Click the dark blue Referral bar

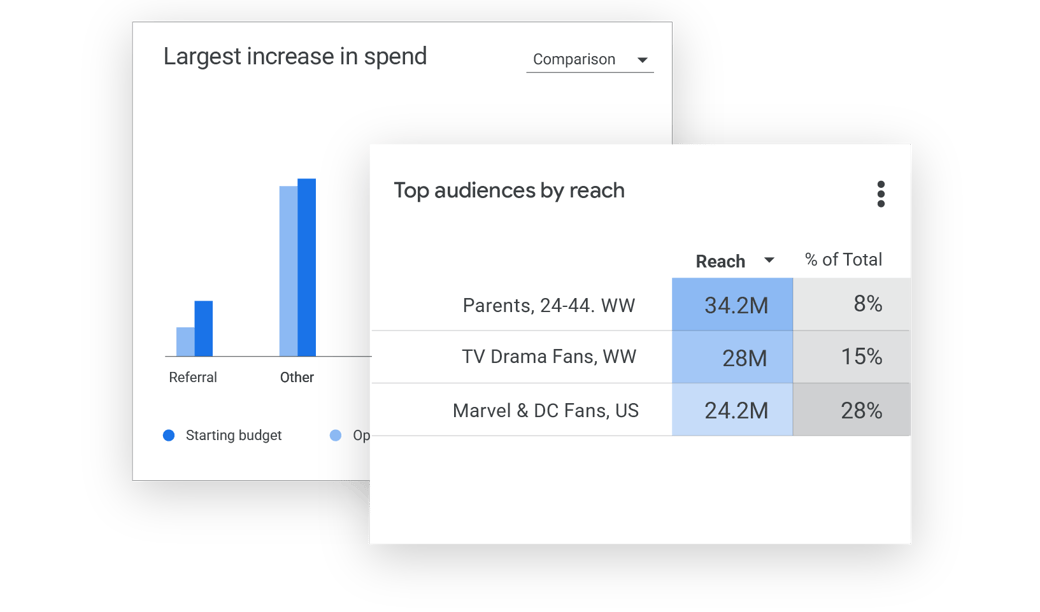click(x=203, y=330)
